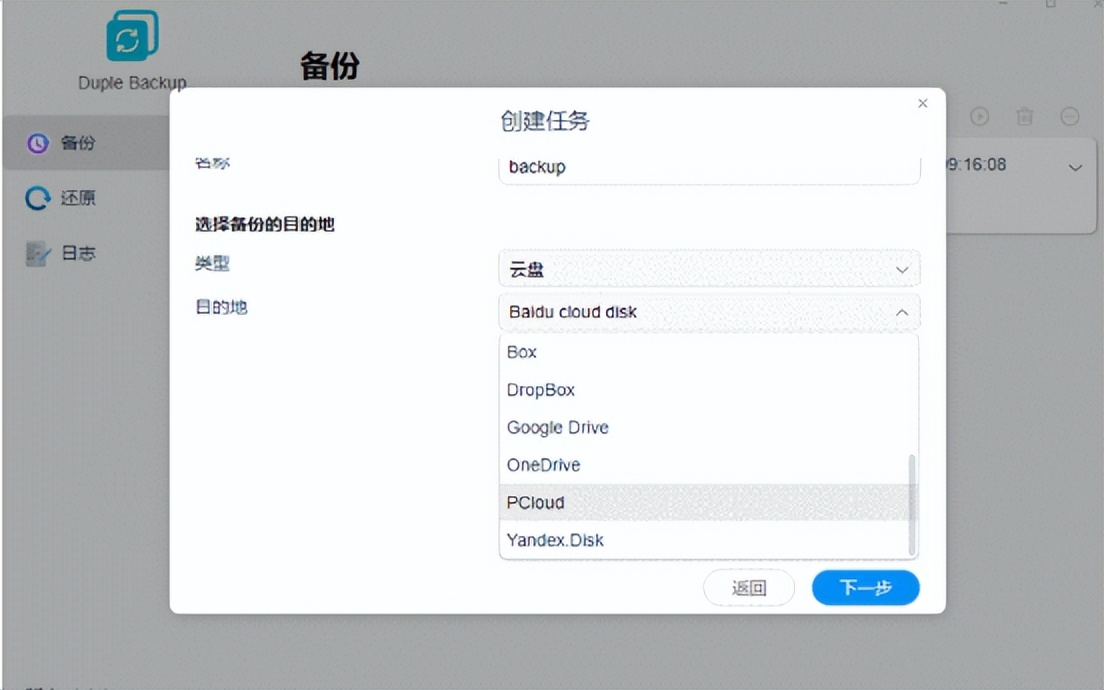Screen dimensions: 1104x690
Task: Open the 类型 dropdown showing 云盘
Action: pos(708,268)
